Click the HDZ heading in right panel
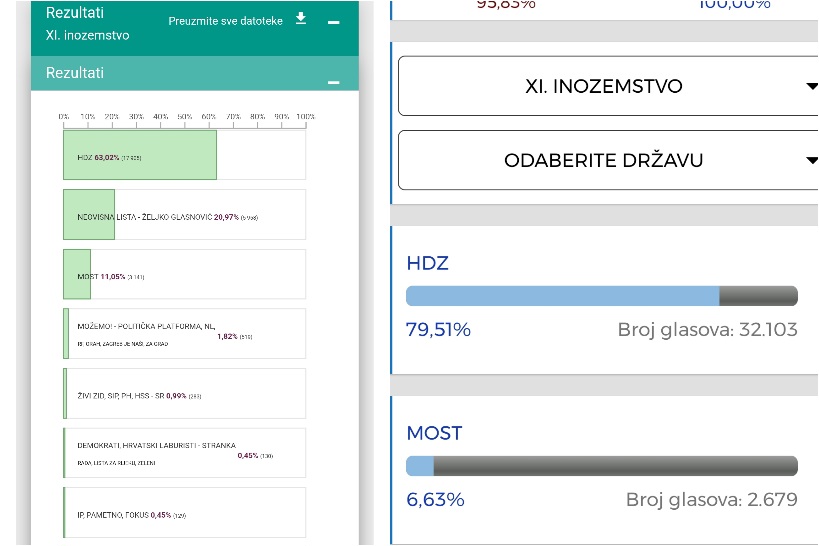 coord(427,263)
